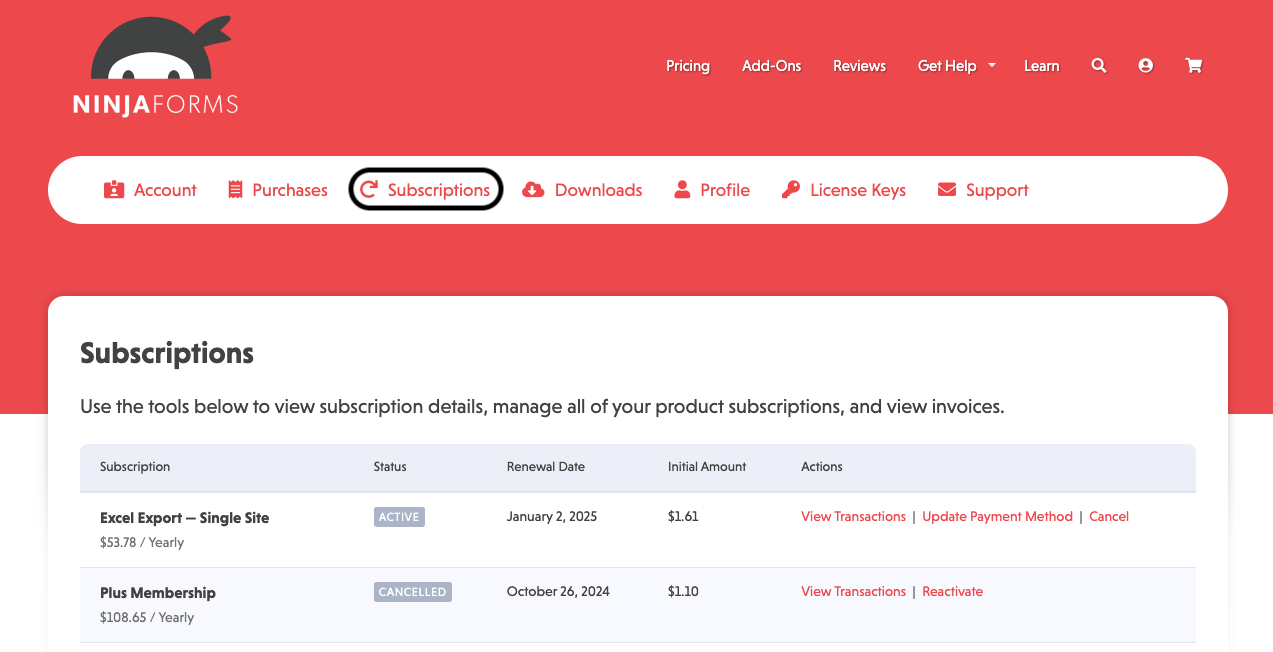Screen dimensions: 1273x652
Task: Expand the Get Help chevron arrow
Action: pyautogui.click(x=991, y=66)
